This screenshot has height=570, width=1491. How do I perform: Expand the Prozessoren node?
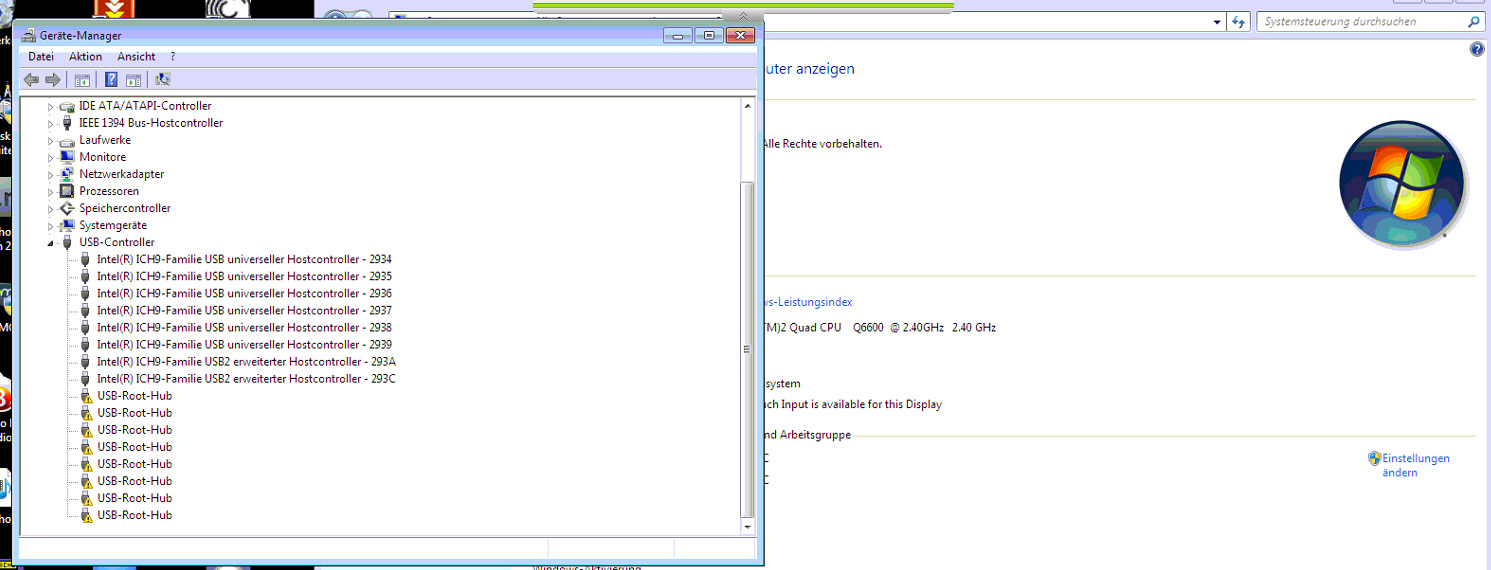coord(50,191)
